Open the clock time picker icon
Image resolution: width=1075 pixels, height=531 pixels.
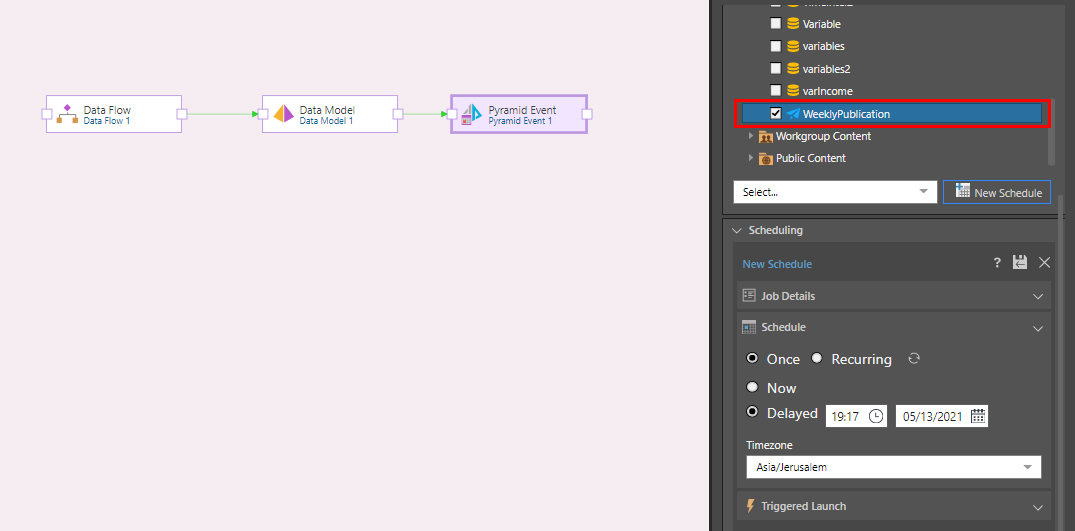pos(876,416)
